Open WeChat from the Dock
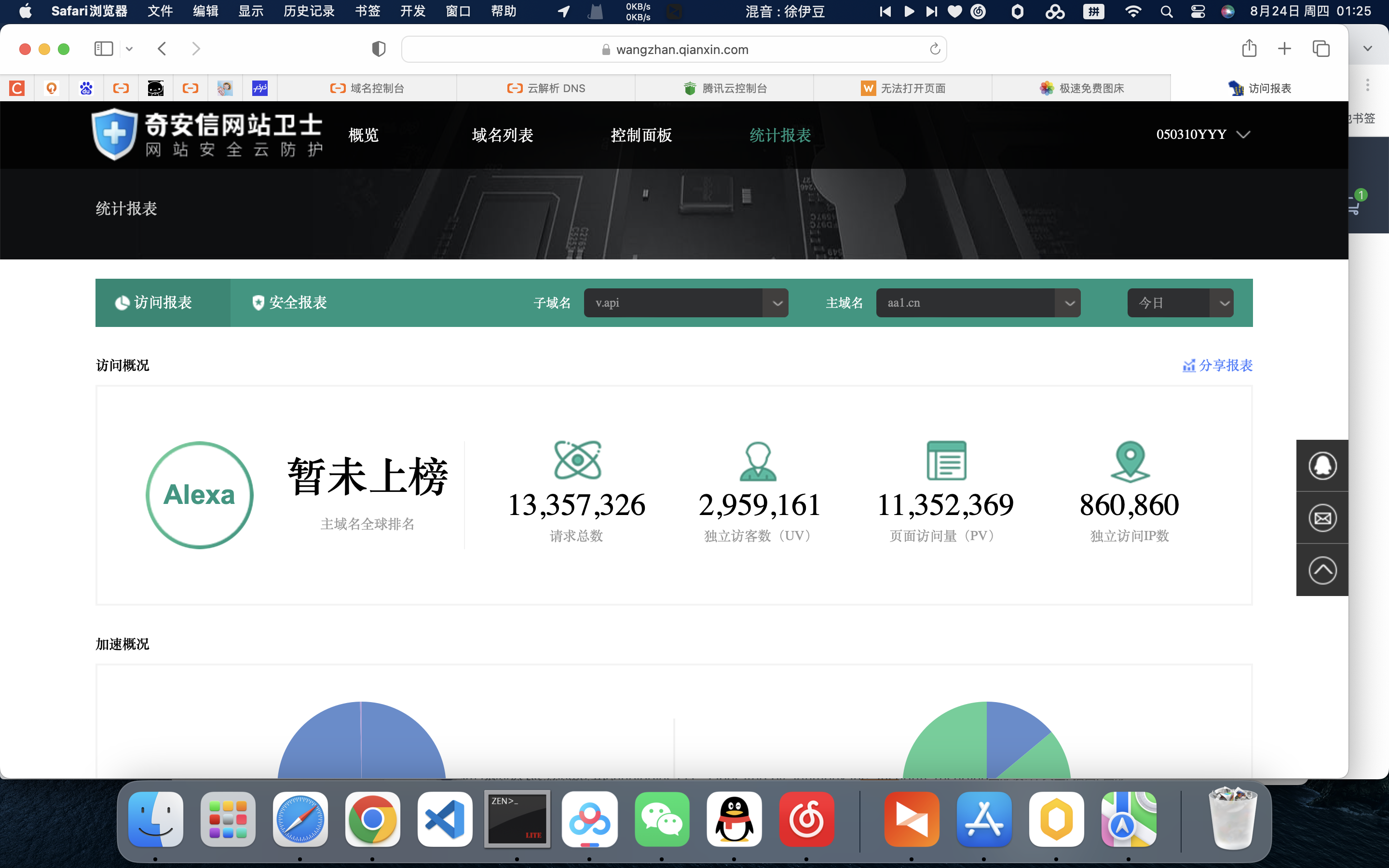 coord(662,820)
